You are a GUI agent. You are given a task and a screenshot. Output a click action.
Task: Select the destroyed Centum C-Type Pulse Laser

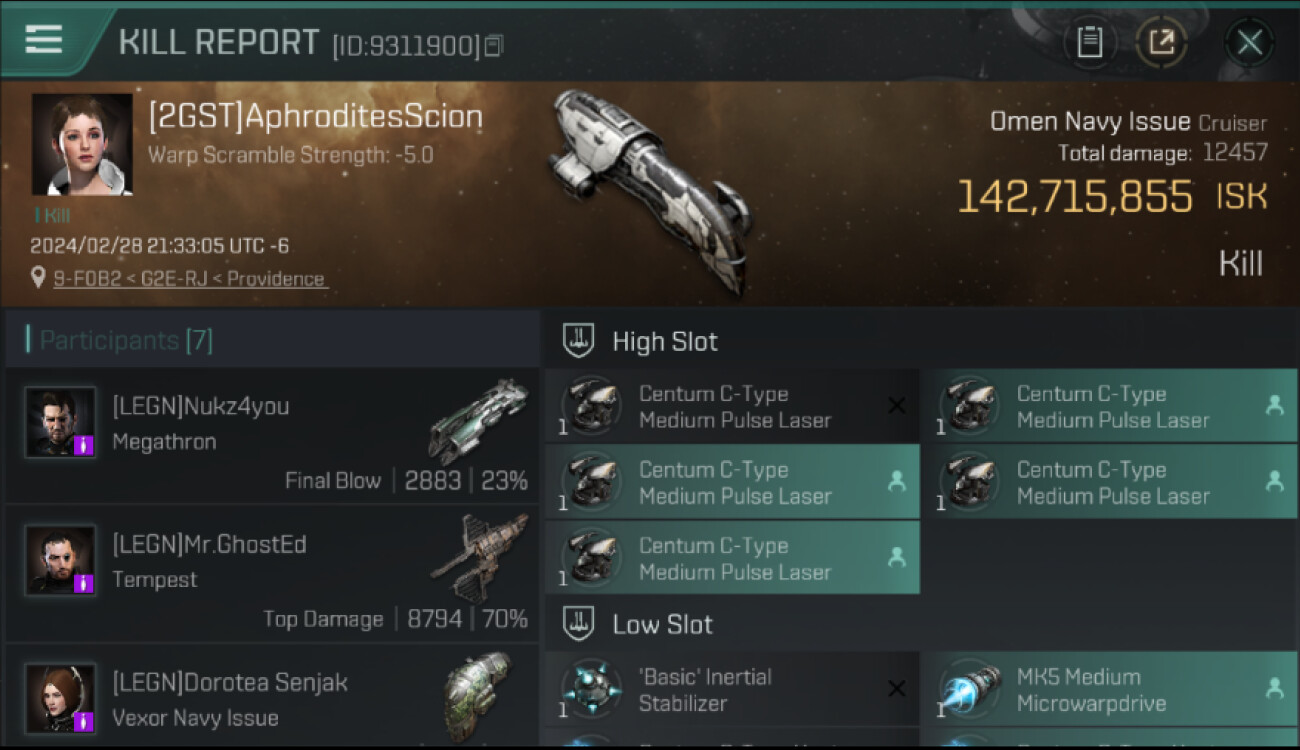[732, 406]
